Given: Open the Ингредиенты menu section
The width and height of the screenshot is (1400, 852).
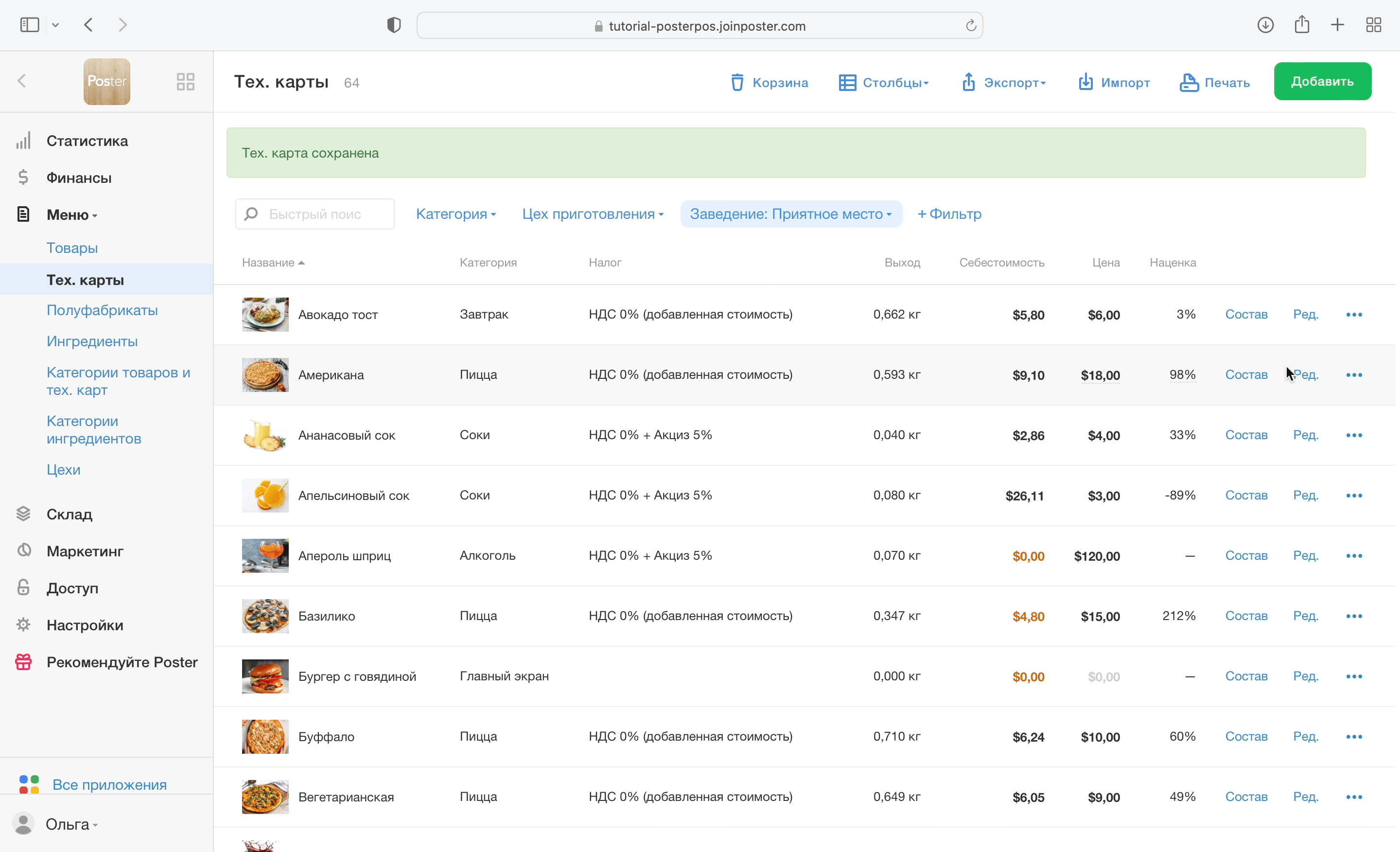Looking at the screenshot, I should tap(92, 341).
